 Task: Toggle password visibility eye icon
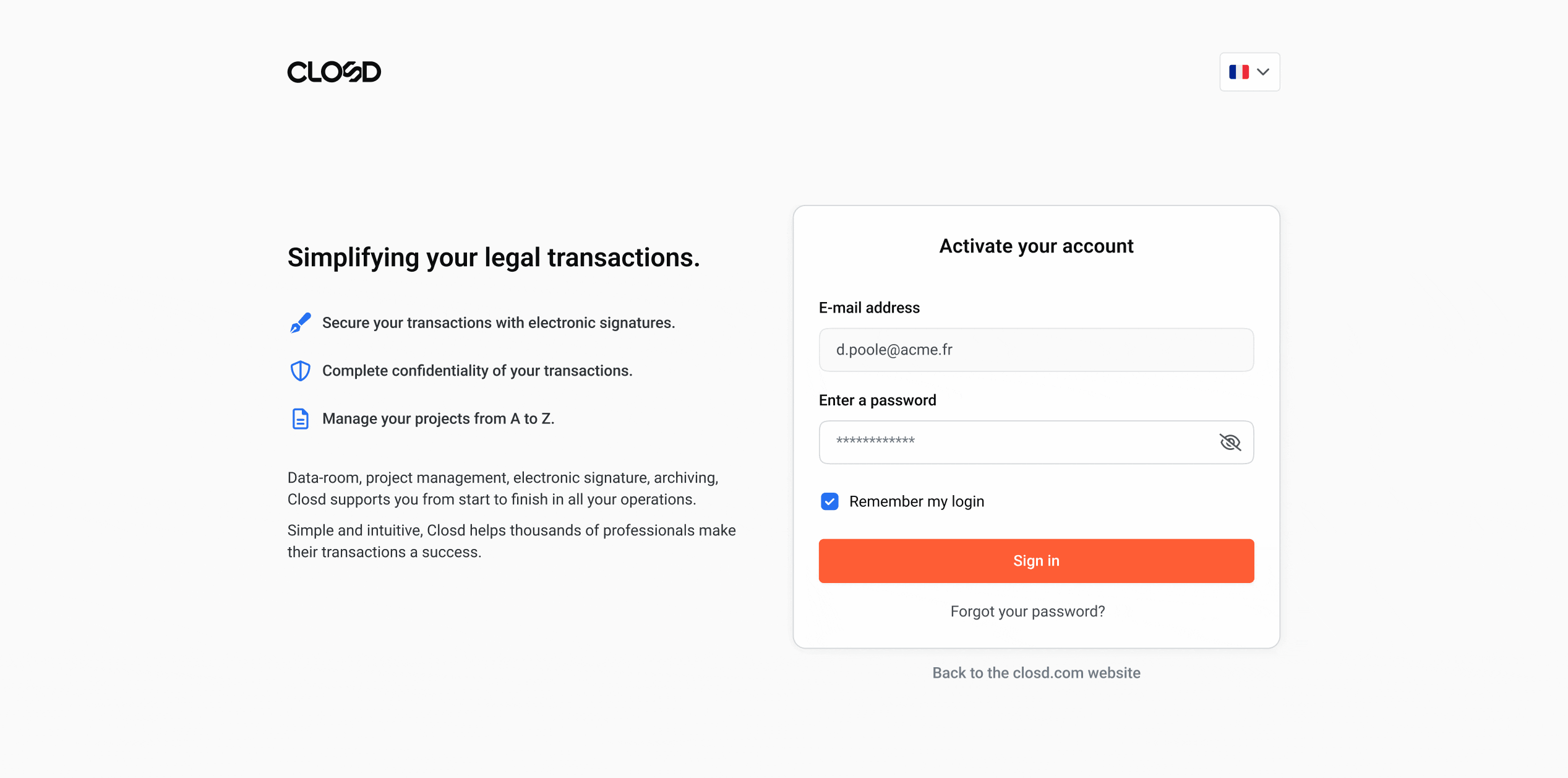1230,442
